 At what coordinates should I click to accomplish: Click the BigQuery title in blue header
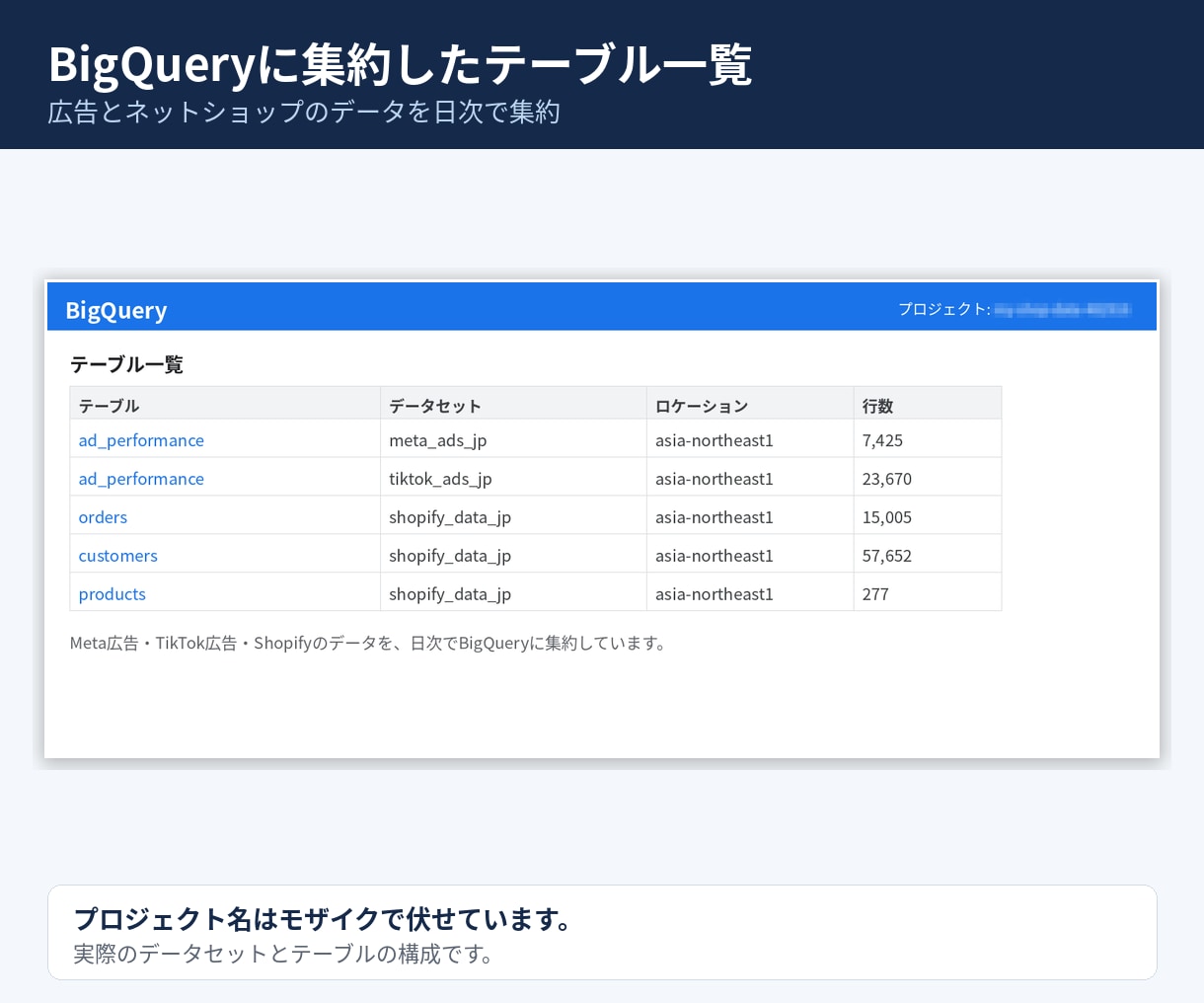115,310
